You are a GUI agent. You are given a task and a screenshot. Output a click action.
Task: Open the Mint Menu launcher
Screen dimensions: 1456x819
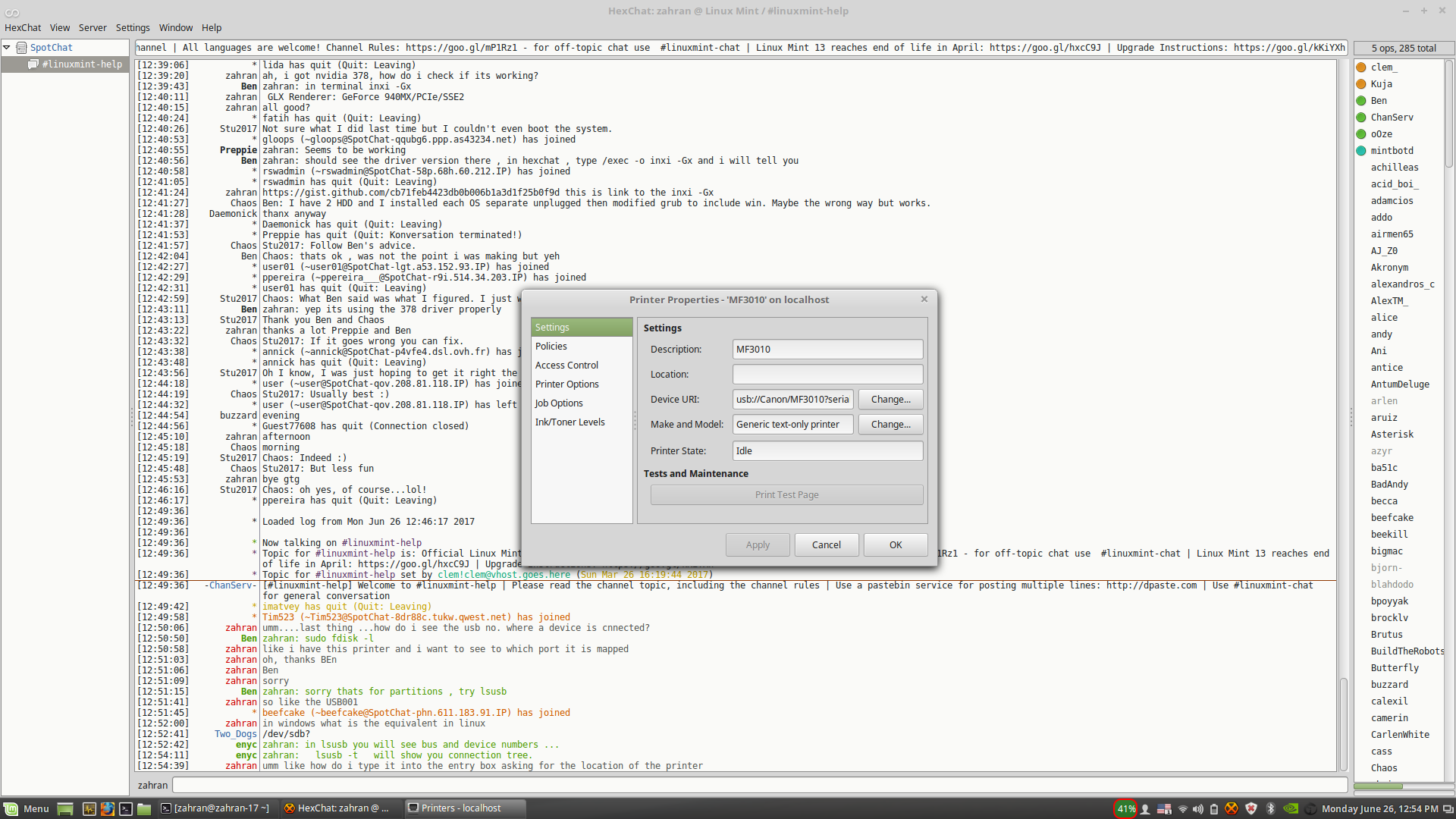point(27,808)
